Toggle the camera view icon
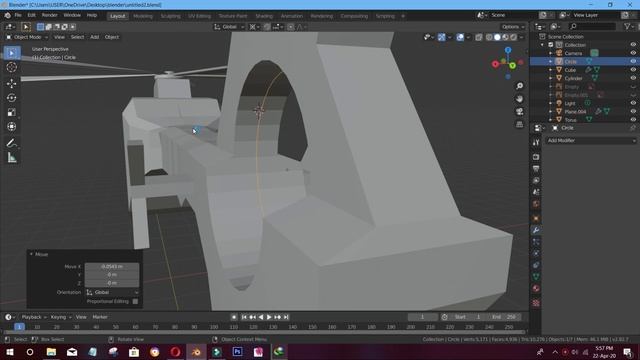 519,111
